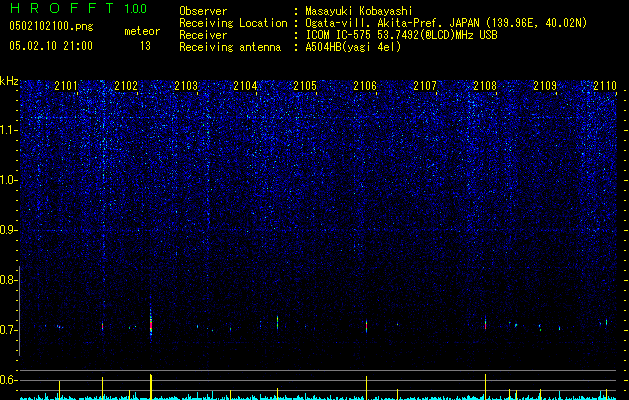
Task: Click the Observer field label
Action: coord(203,11)
